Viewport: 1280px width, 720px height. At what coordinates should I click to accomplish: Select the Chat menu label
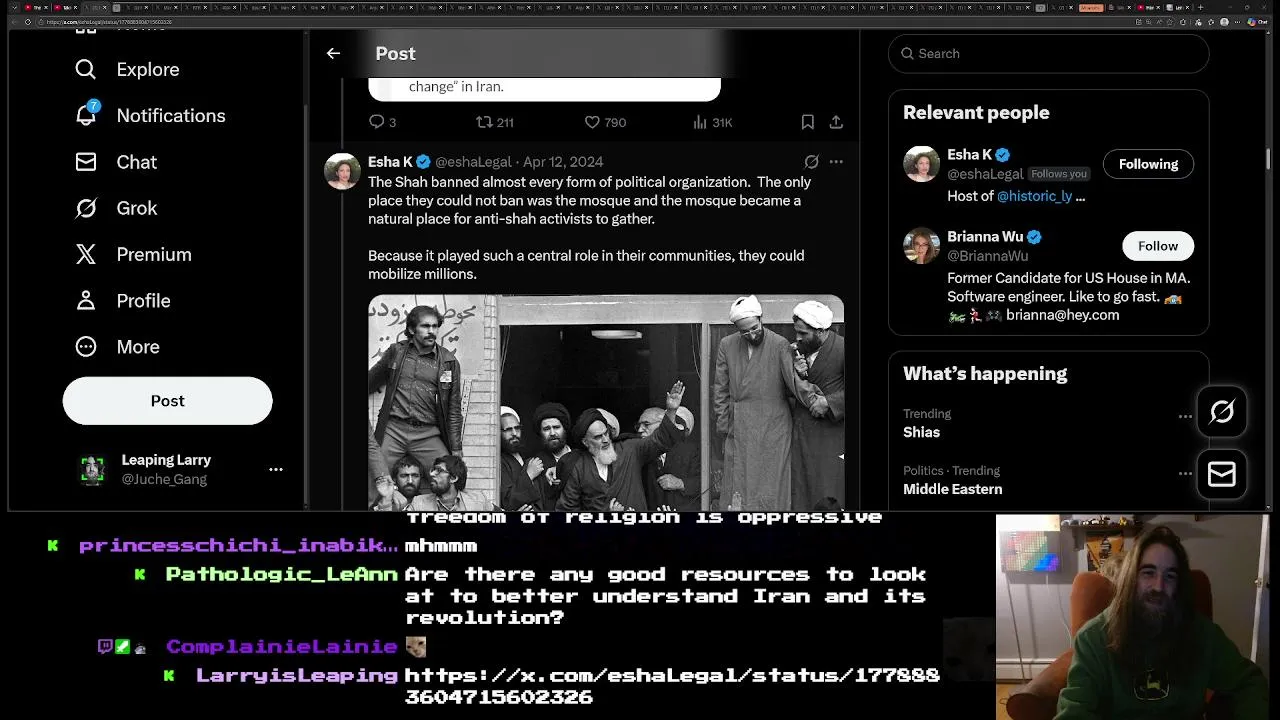pos(137,162)
